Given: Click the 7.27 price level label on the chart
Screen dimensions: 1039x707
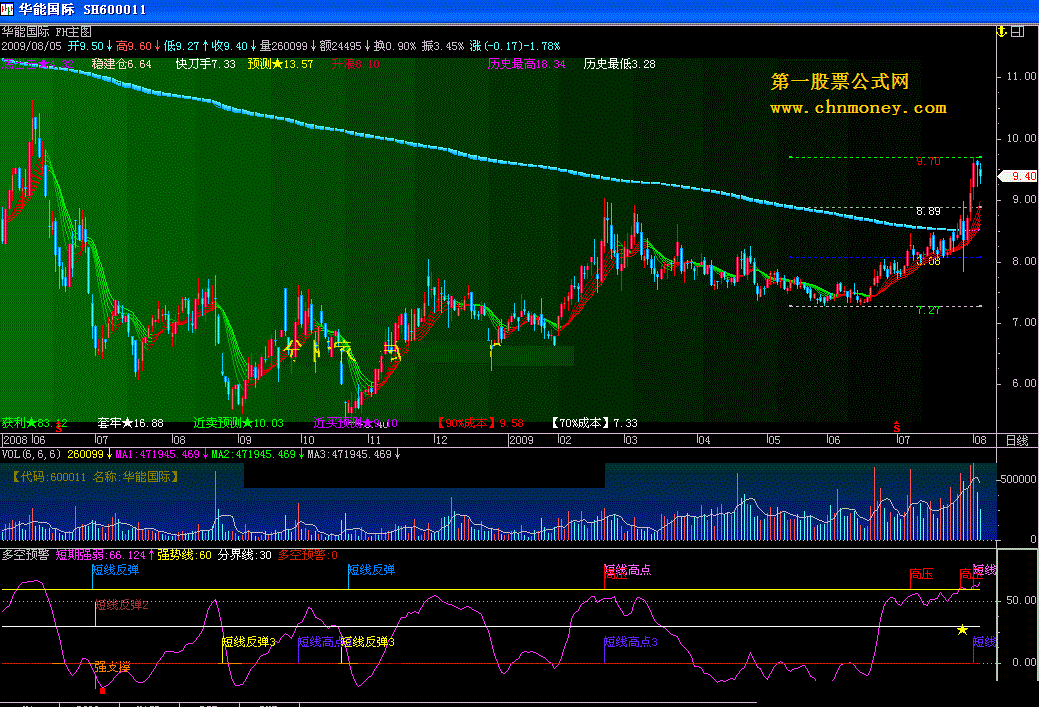Looking at the screenshot, I should [x=928, y=310].
